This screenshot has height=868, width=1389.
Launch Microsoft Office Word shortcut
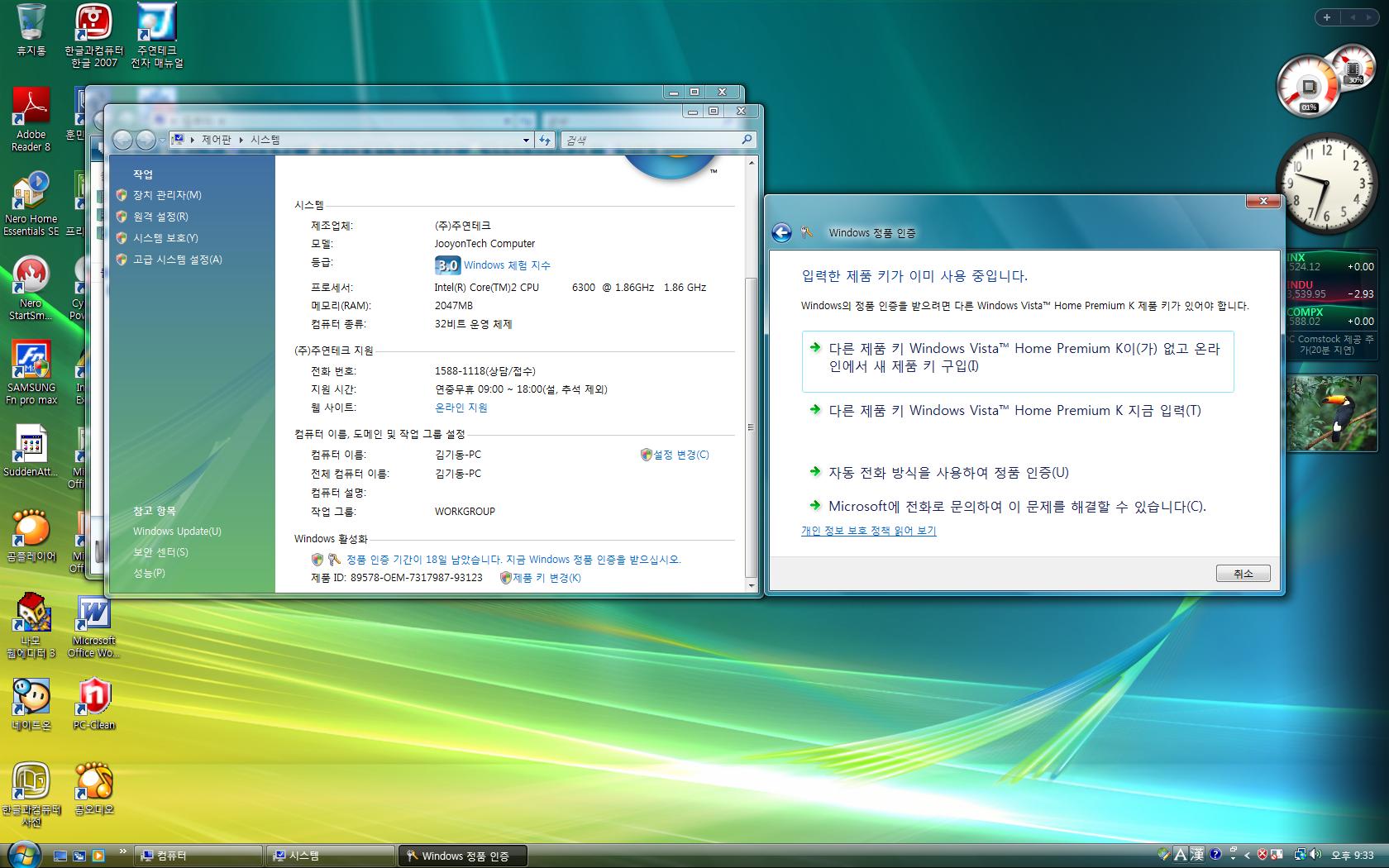pyautogui.click(x=93, y=626)
